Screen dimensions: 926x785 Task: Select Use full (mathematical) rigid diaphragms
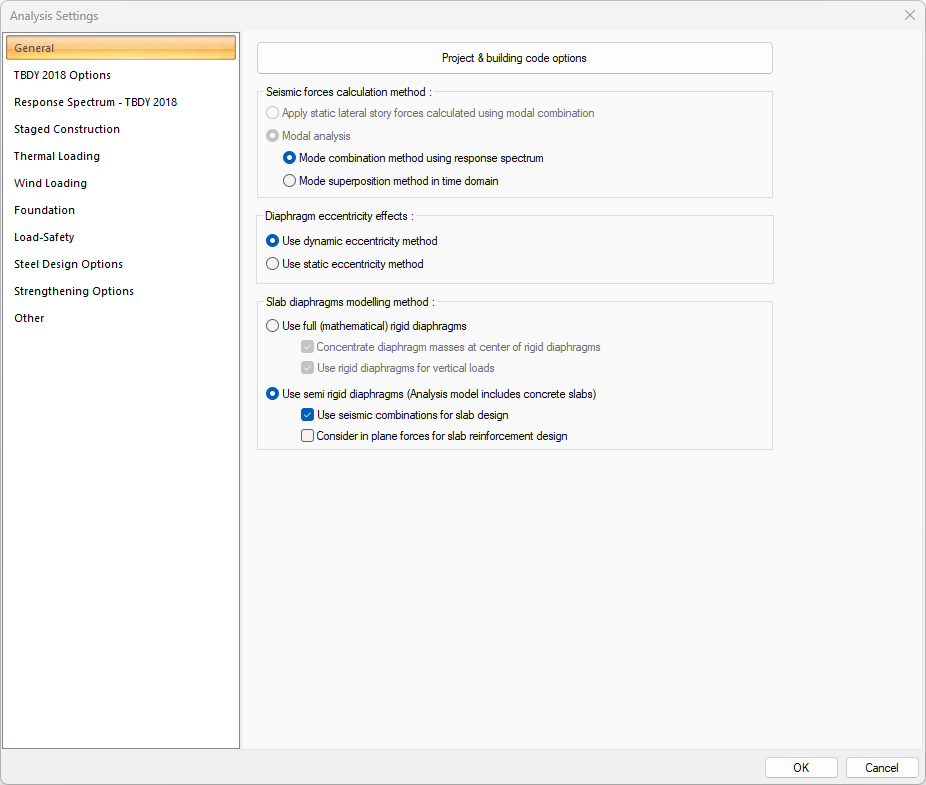[273, 326]
